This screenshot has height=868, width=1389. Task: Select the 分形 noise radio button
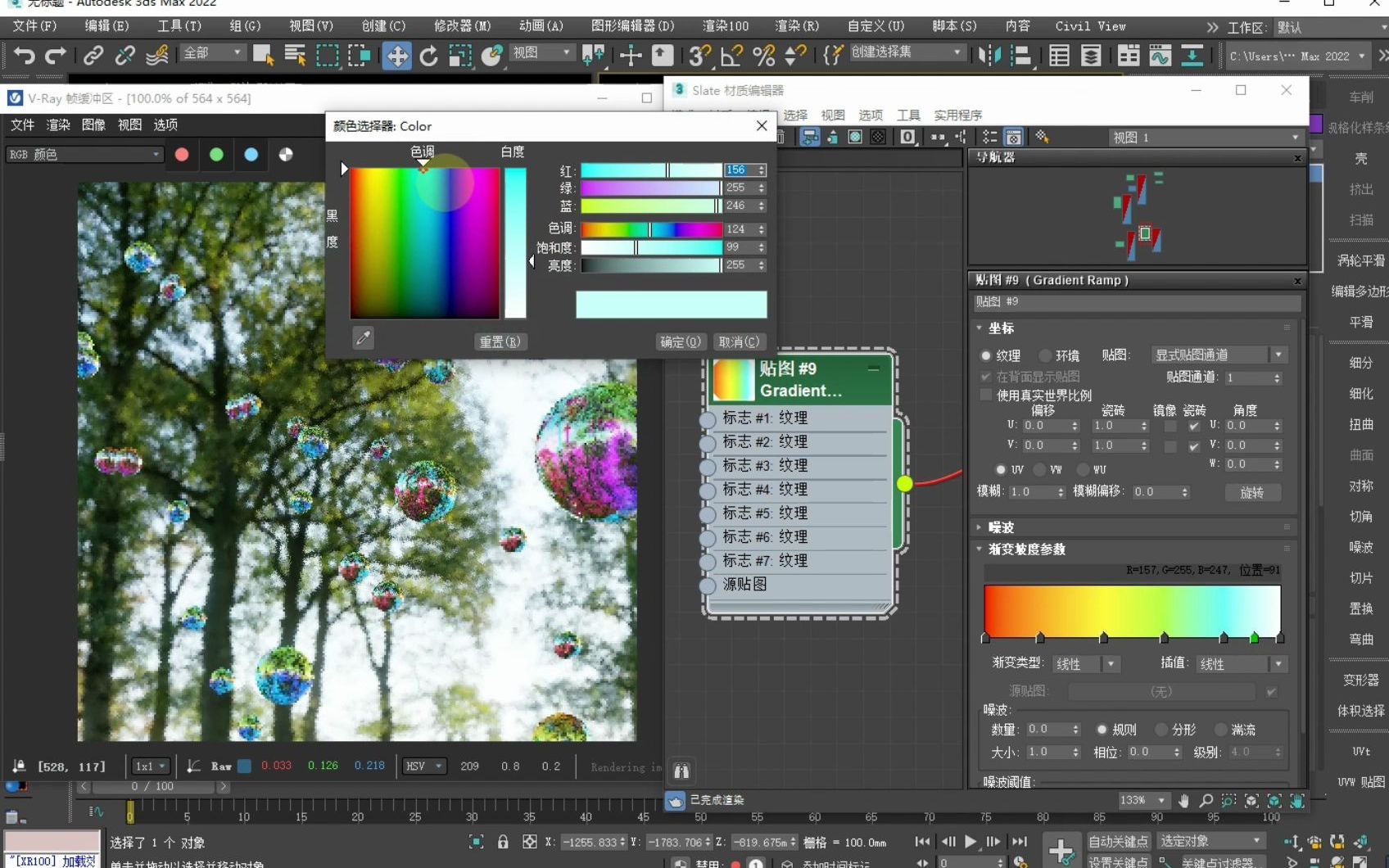[x=1161, y=729]
